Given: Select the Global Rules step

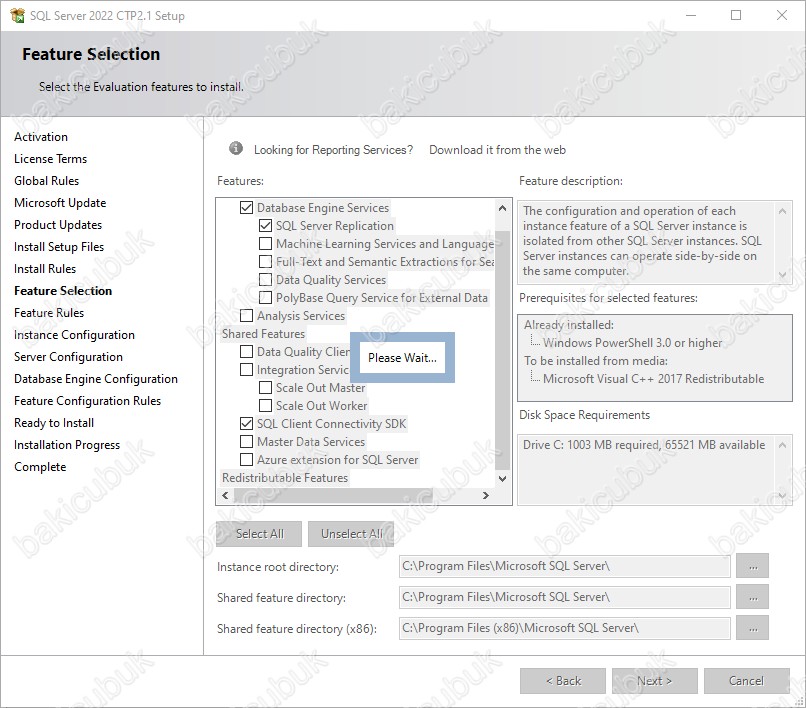Looking at the screenshot, I should click(47, 181).
